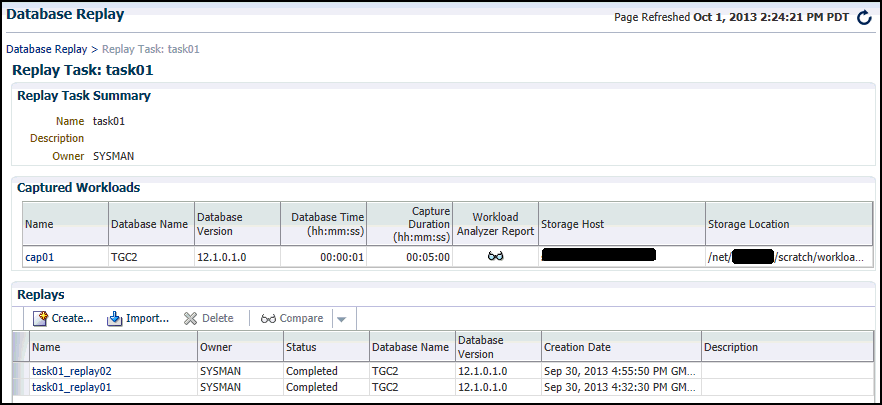Click the Import replay button

point(138,318)
